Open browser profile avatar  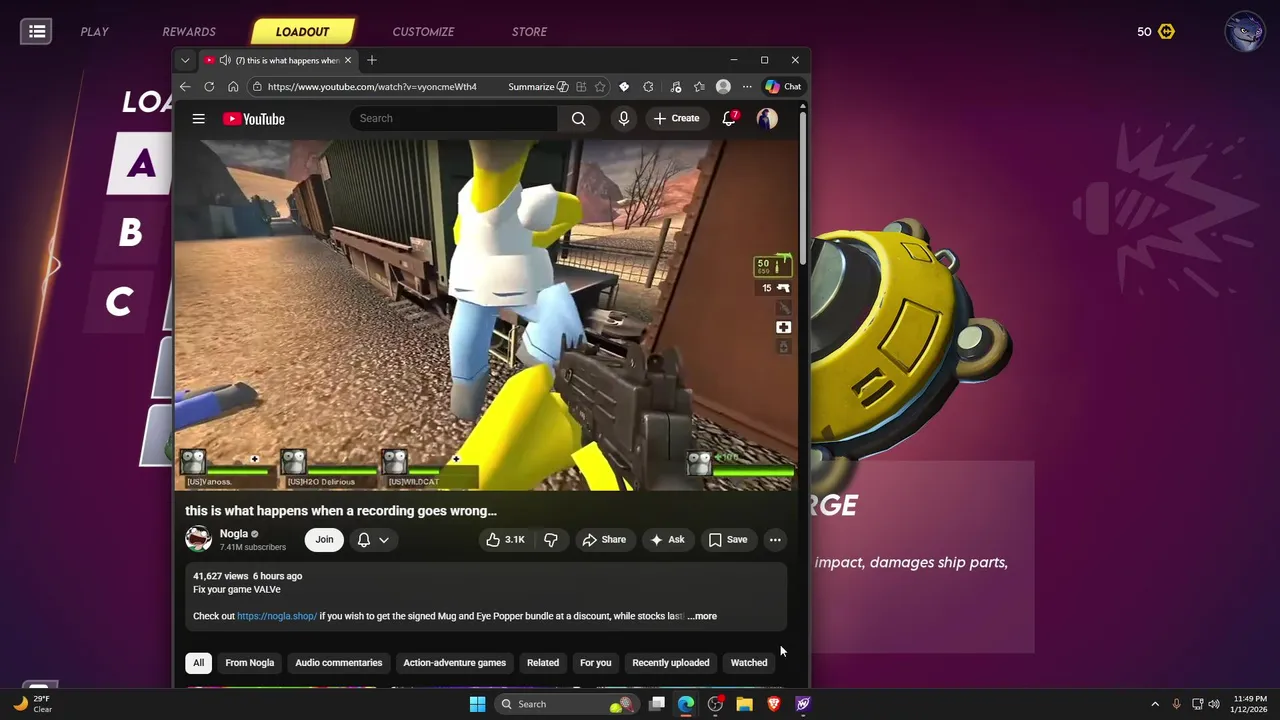[723, 87]
